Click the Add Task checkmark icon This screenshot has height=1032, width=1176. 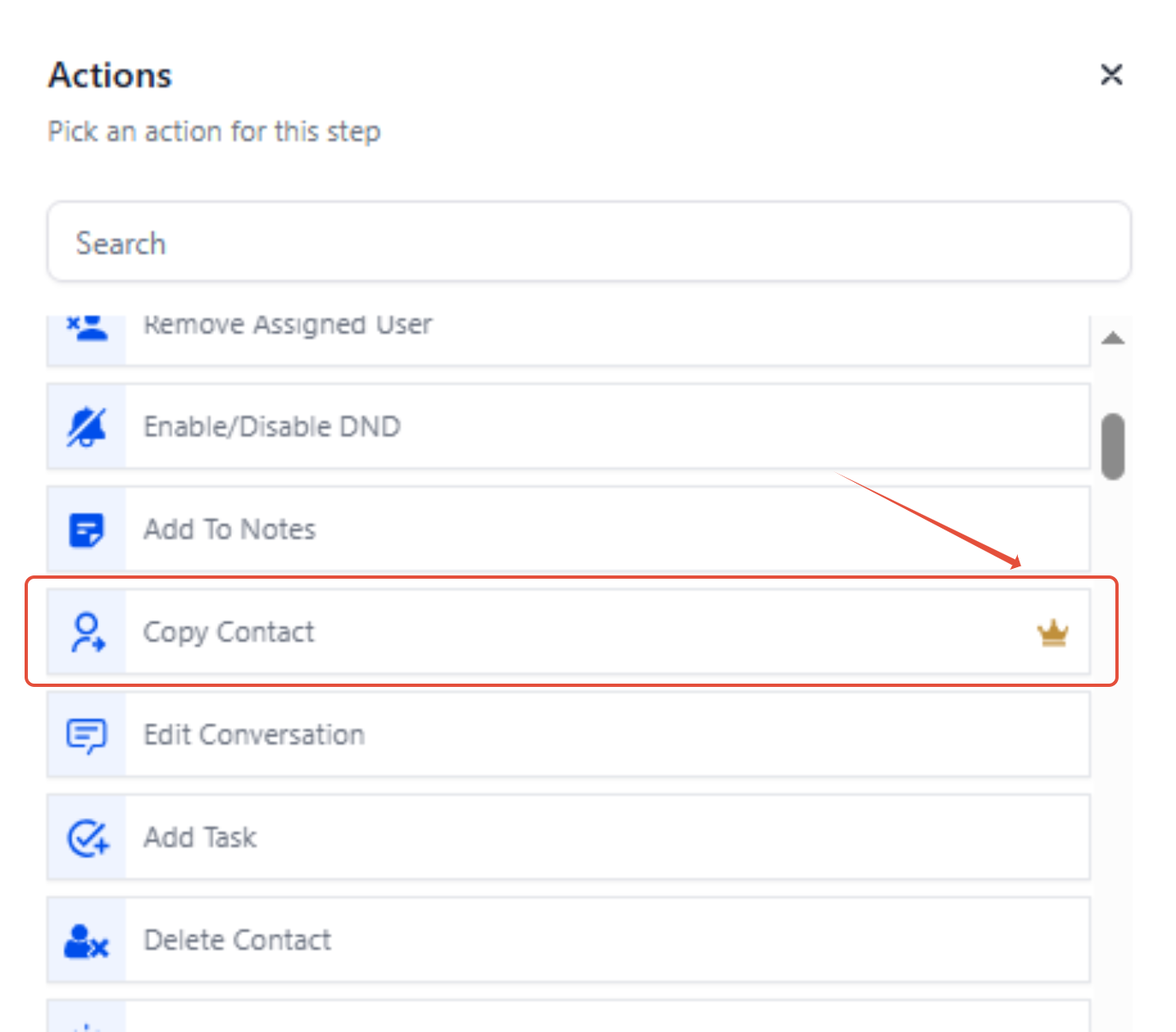(x=87, y=838)
